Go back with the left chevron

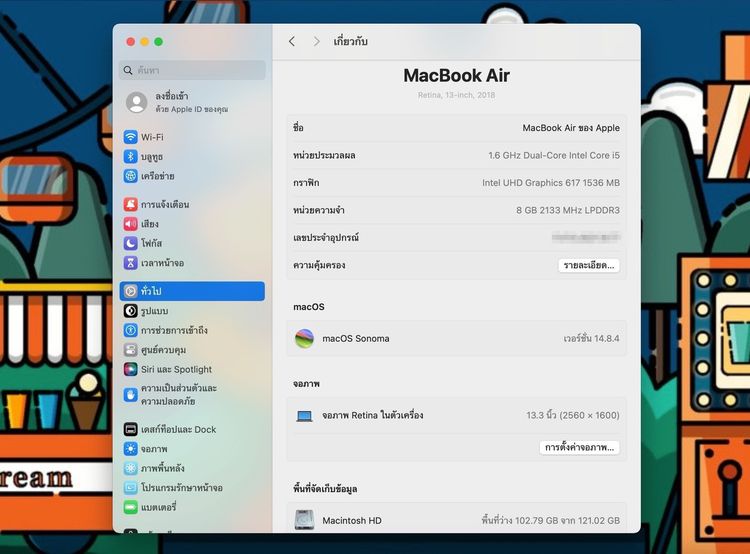[292, 42]
